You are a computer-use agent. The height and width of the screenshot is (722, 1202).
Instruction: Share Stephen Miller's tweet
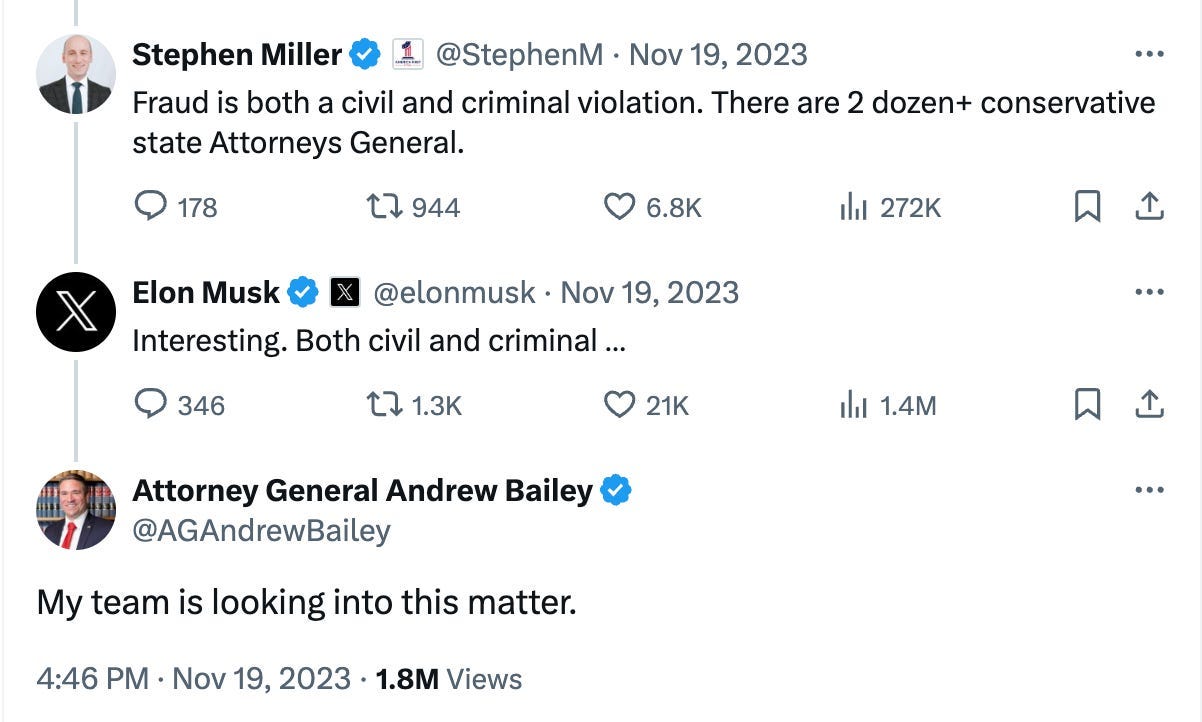1150,207
